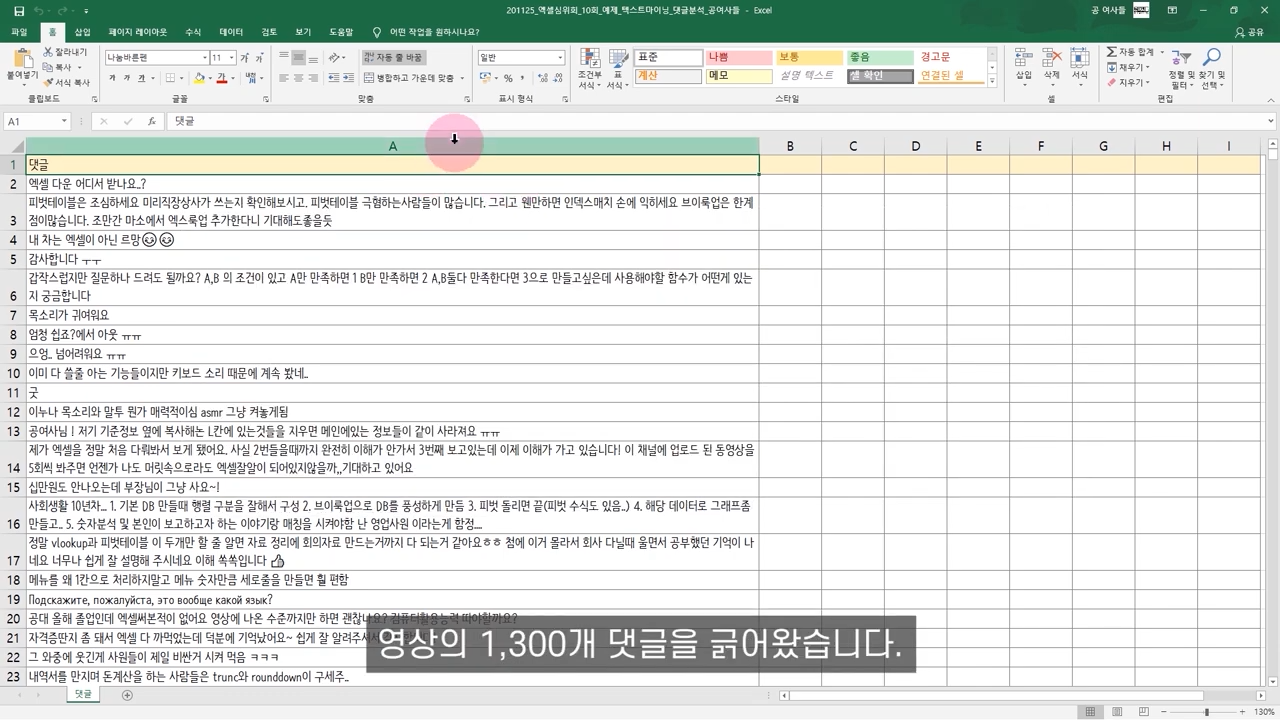This screenshot has width=1280, height=720.
Task: Click the accounting currency format icon
Action: pyautogui.click(x=485, y=78)
